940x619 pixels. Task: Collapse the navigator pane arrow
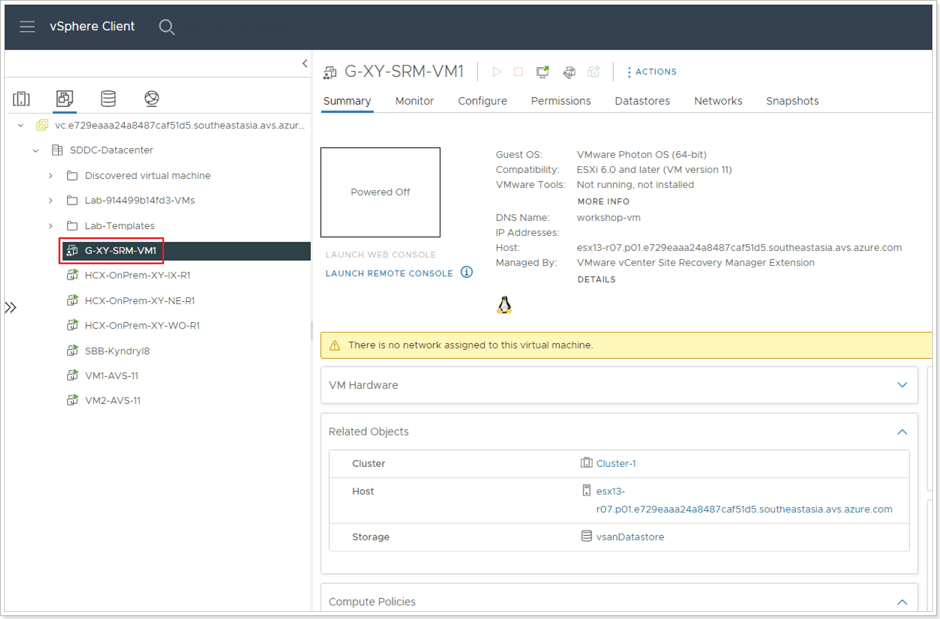(305, 63)
